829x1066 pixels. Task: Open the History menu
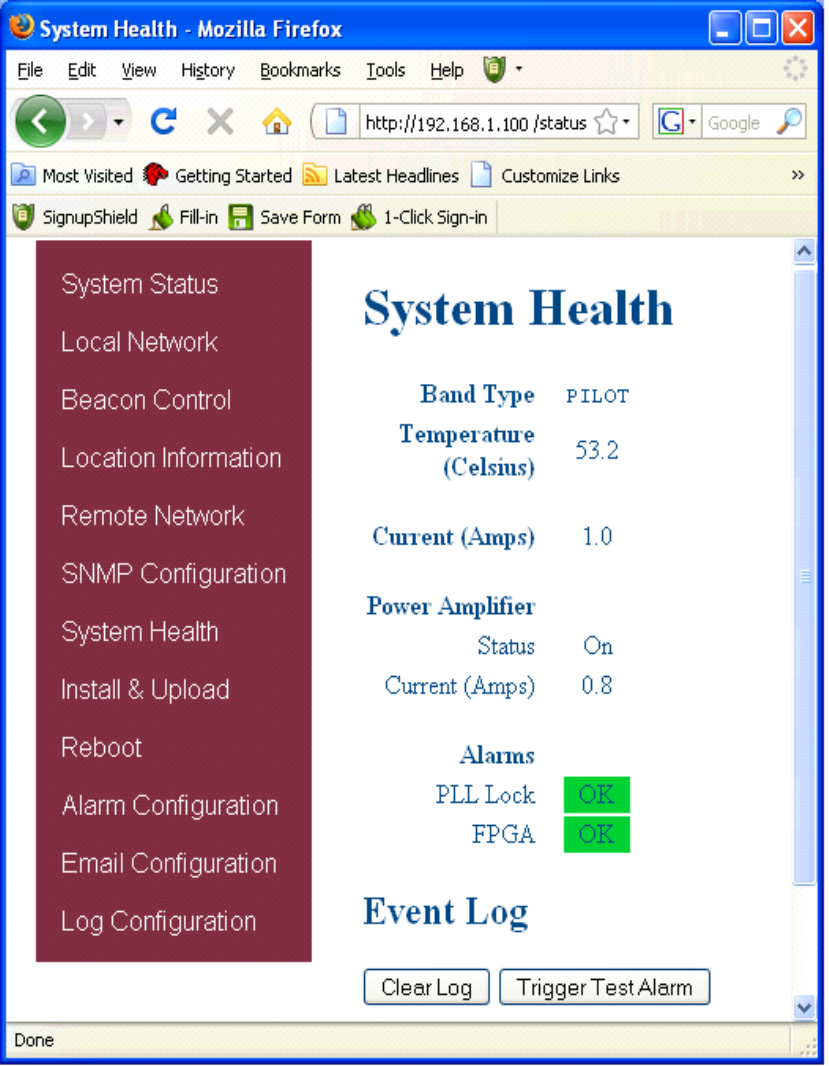(207, 70)
